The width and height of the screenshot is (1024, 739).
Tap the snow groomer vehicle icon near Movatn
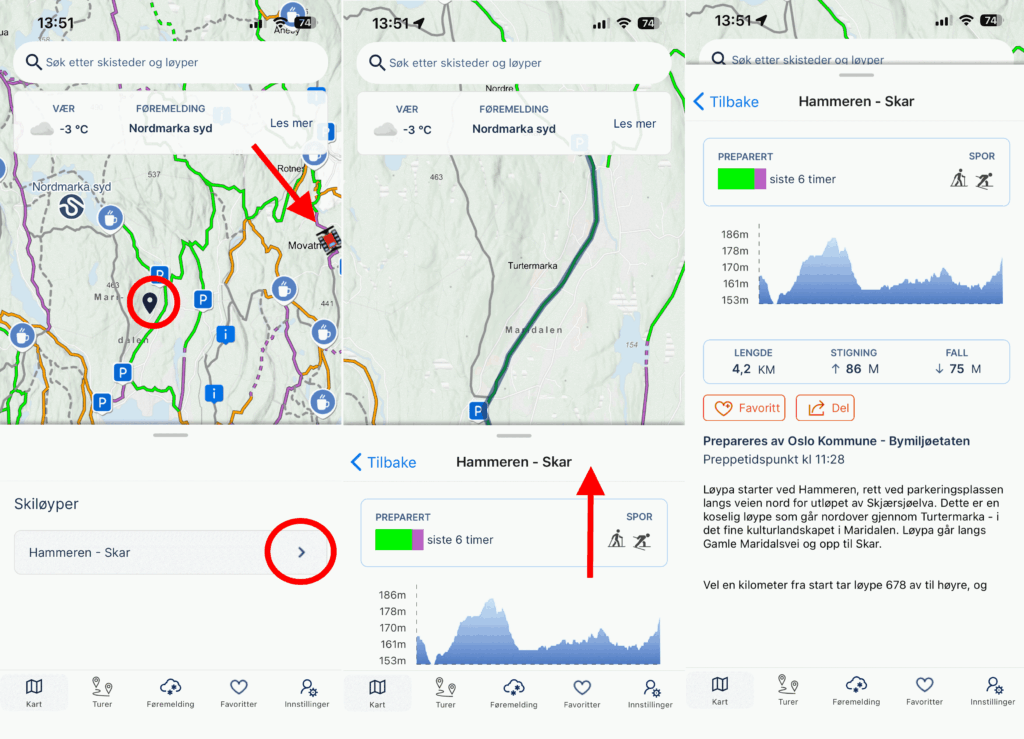coord(328,241)
